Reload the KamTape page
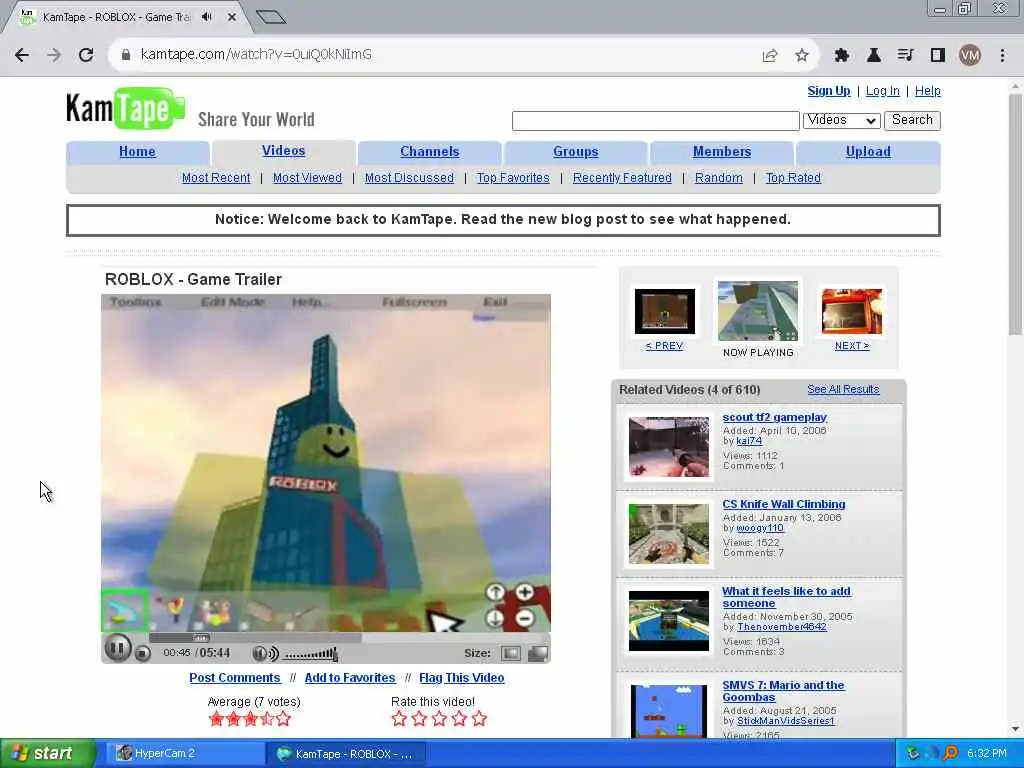The width and height of the screenshot is (1024, 768). tap(86, 55)
